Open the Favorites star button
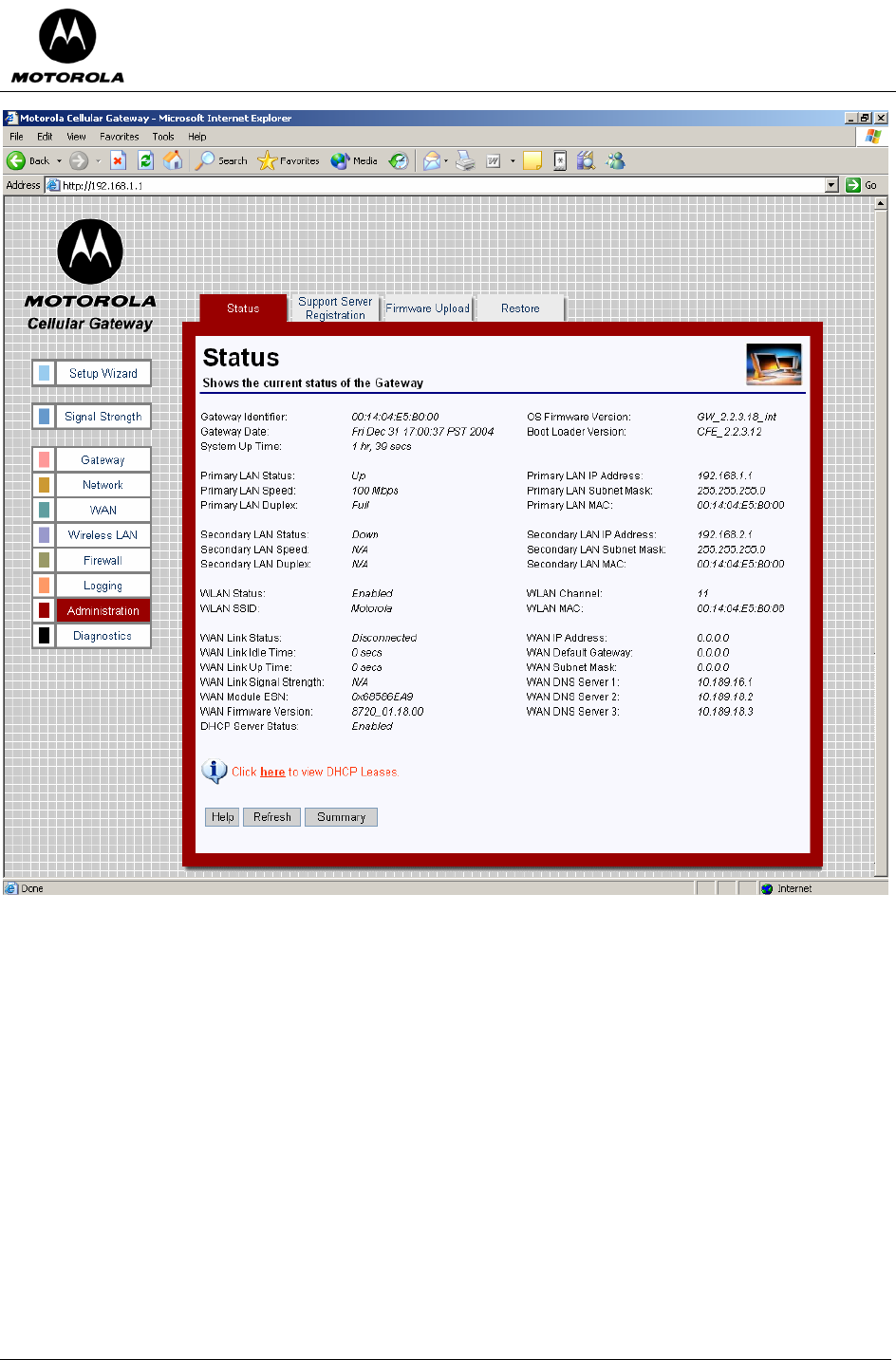Viewport: 896px width, 1360px height. pyautogui.click(x=289, y=161)
